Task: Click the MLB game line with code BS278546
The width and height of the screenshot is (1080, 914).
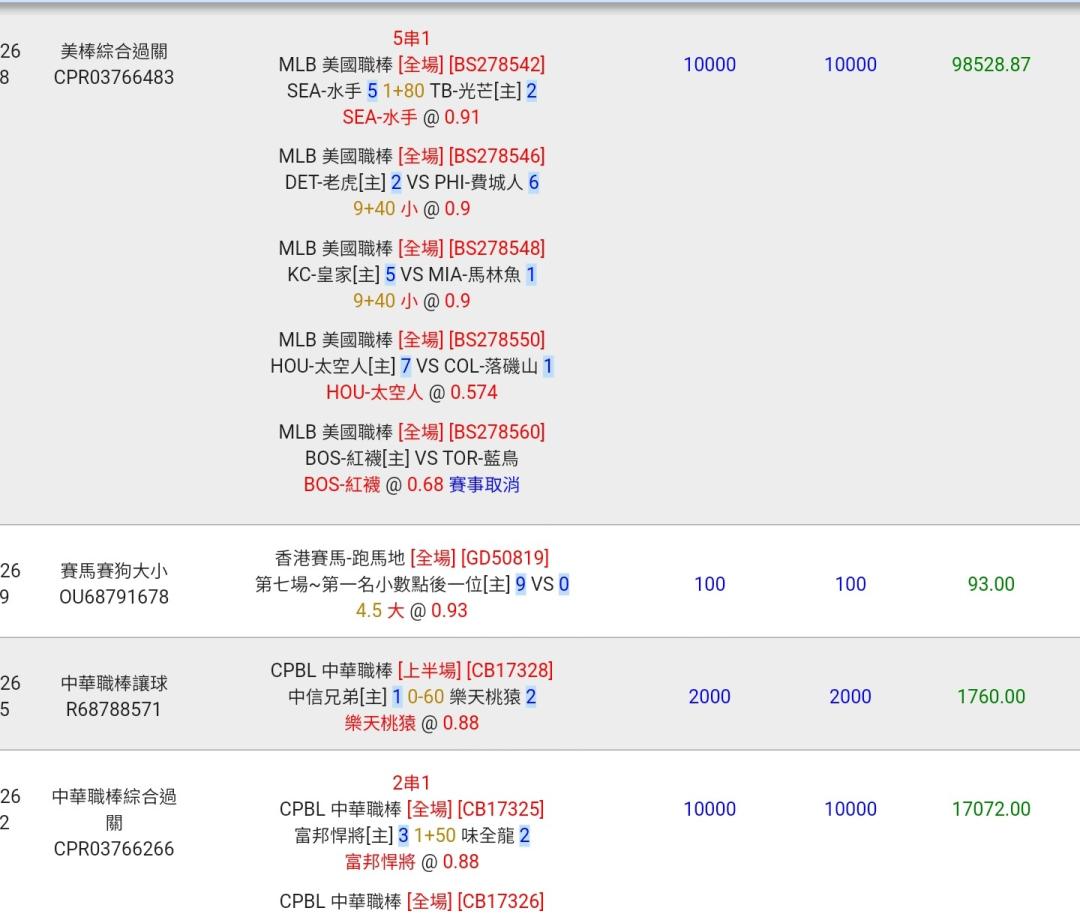Action: pyautogui.click(x=411, y=156)
